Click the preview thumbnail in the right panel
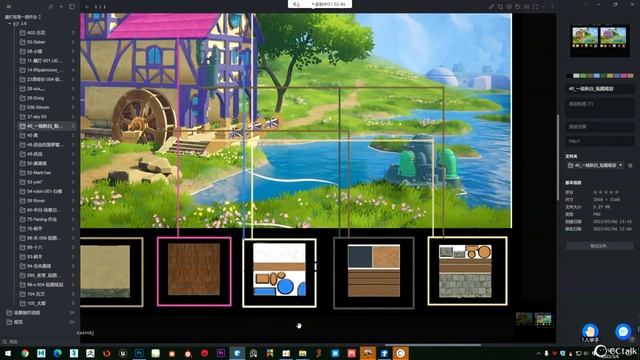640x360 pixels. (600, 40)
